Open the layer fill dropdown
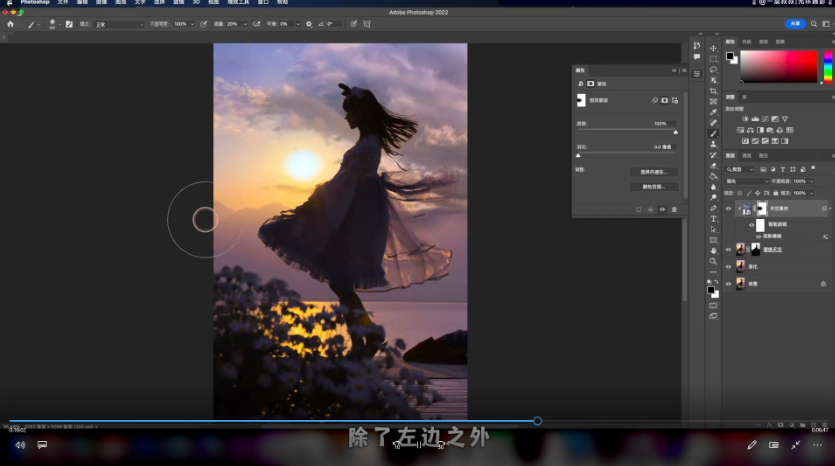The width and height of the screenshot is (835, 466). pyautogui.click(x=812, y=193)
